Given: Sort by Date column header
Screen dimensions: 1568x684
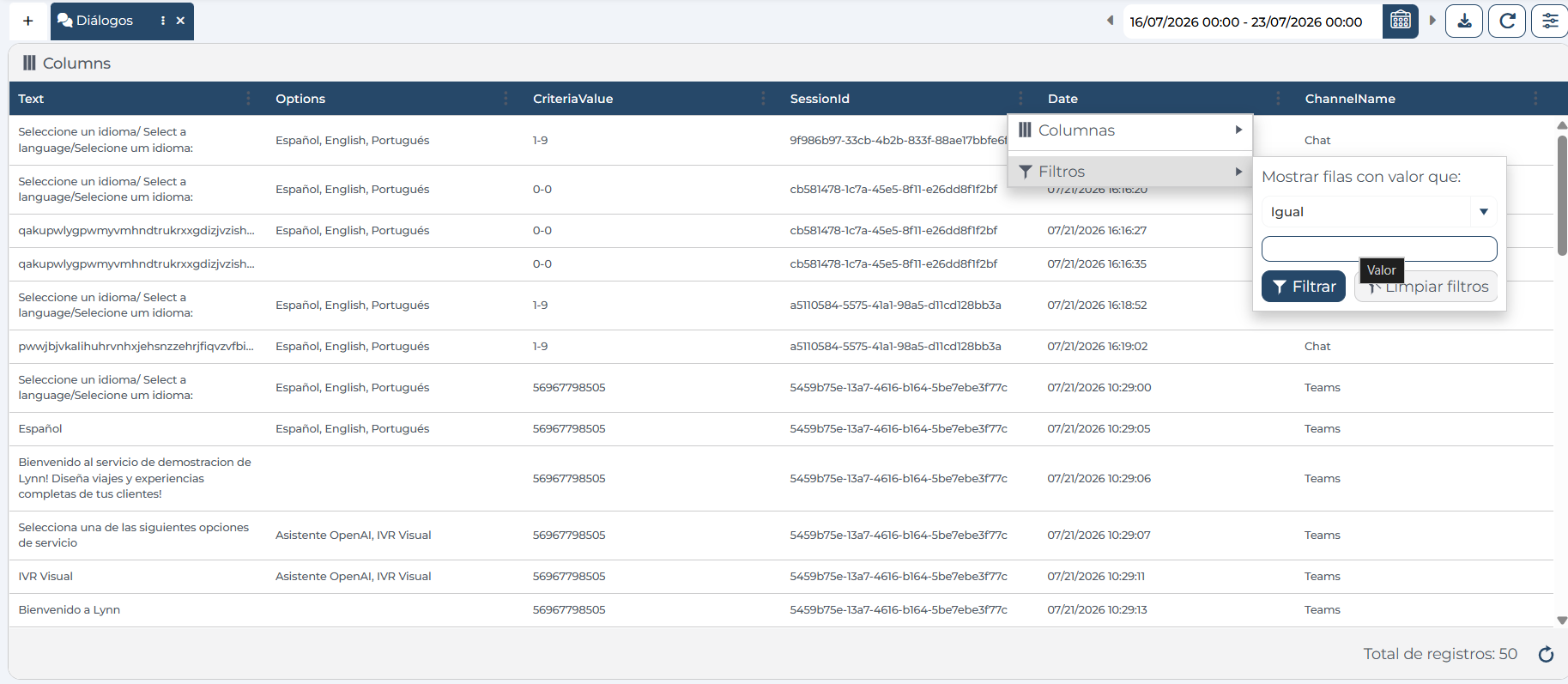Looking at the screenshot, I should point(1062,99).
